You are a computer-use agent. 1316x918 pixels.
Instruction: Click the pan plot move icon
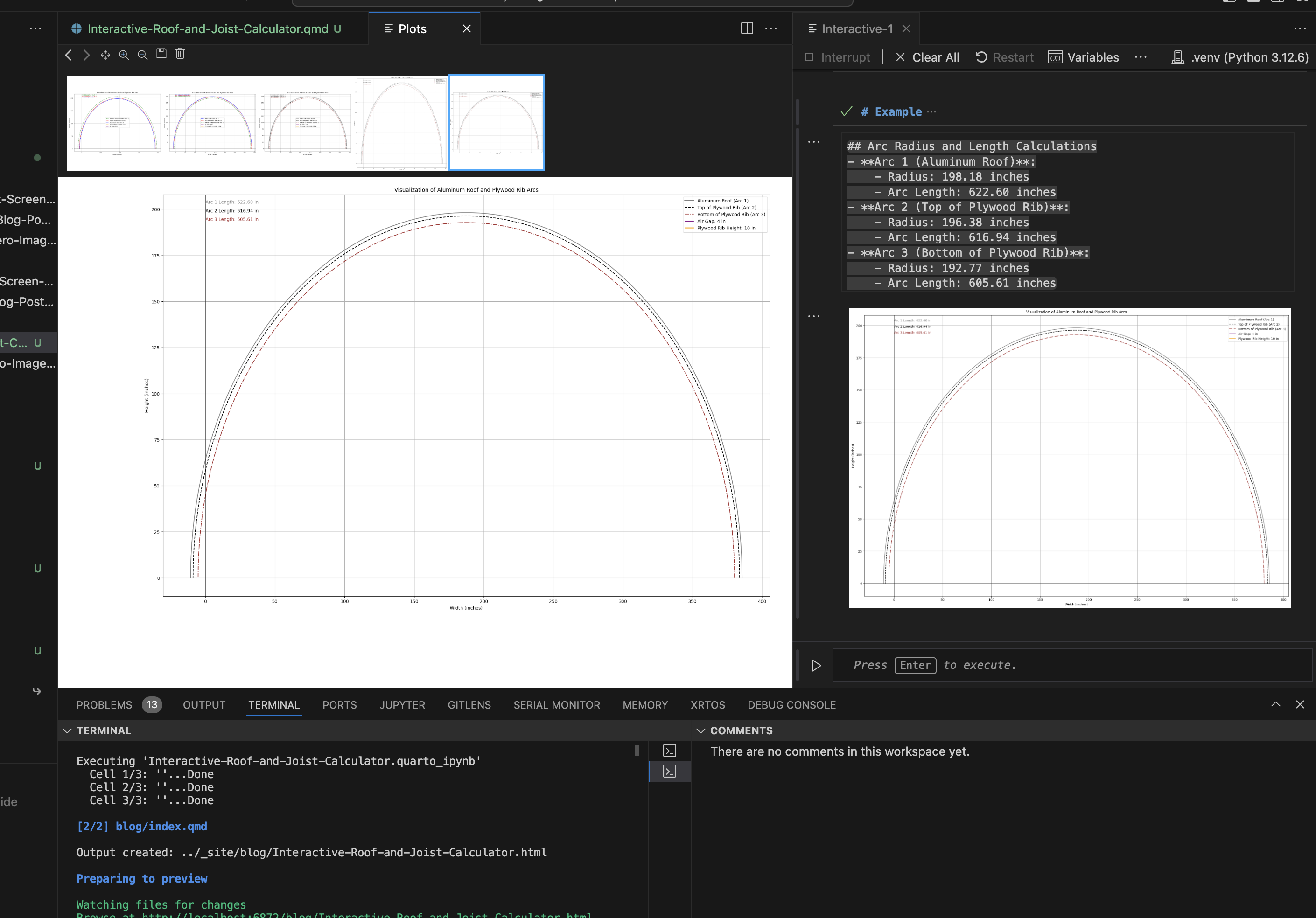(105, 55)
